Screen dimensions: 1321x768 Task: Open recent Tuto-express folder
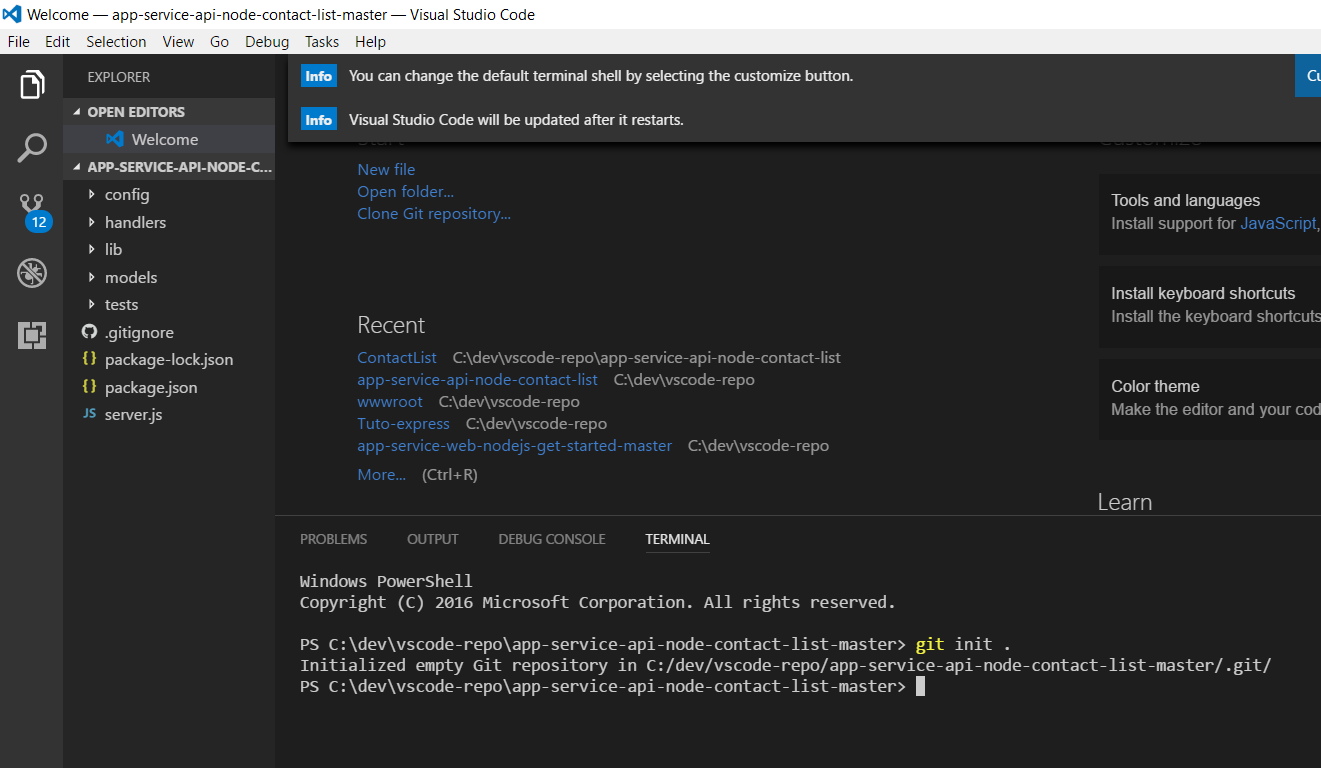point(403,424)
